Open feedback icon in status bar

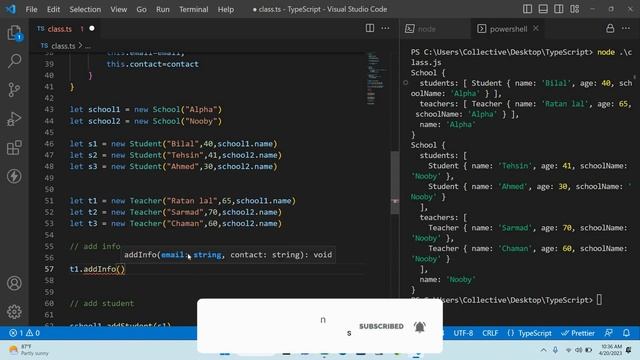609,333
